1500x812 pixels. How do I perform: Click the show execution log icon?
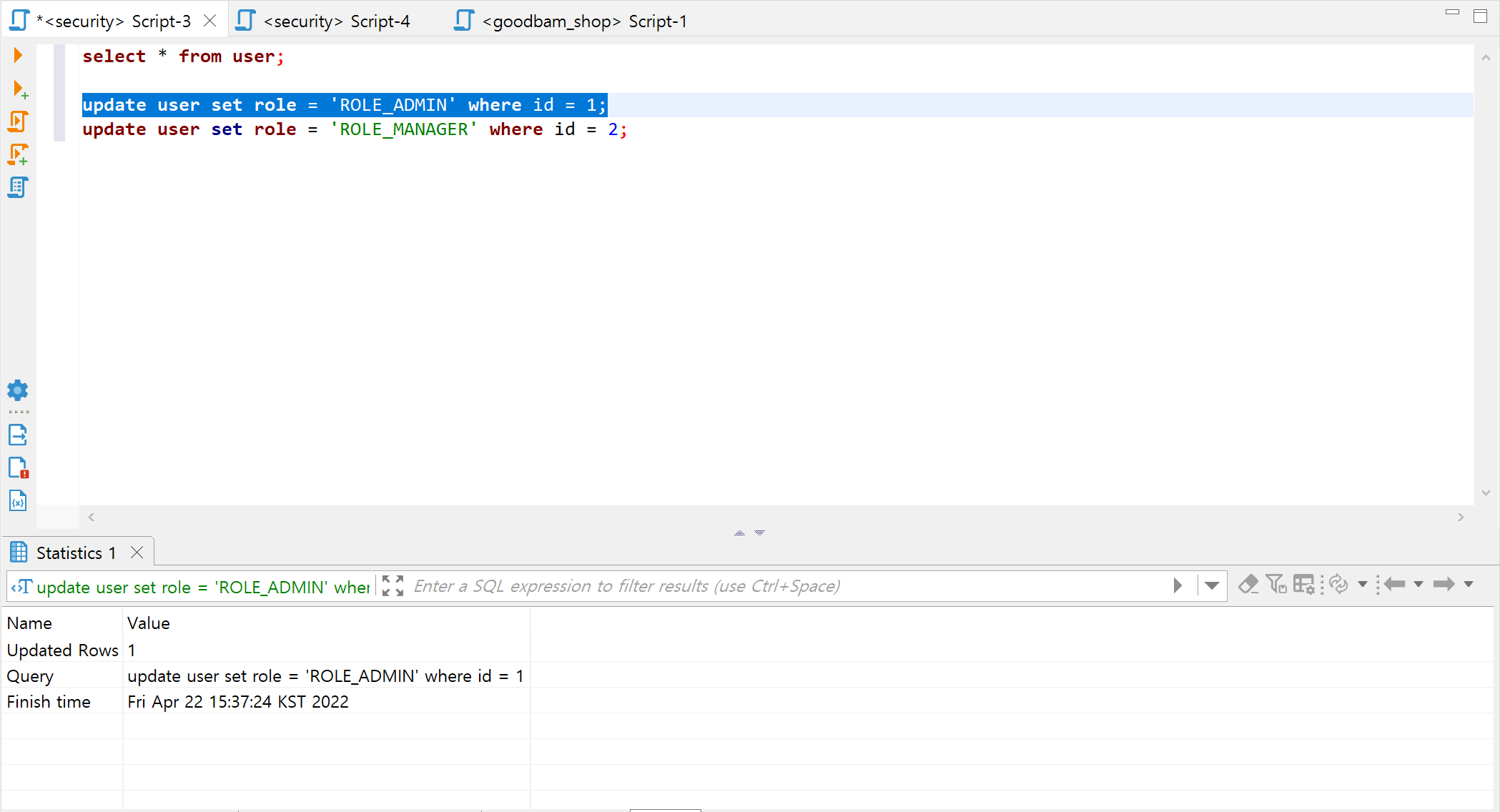coord(18,467)
